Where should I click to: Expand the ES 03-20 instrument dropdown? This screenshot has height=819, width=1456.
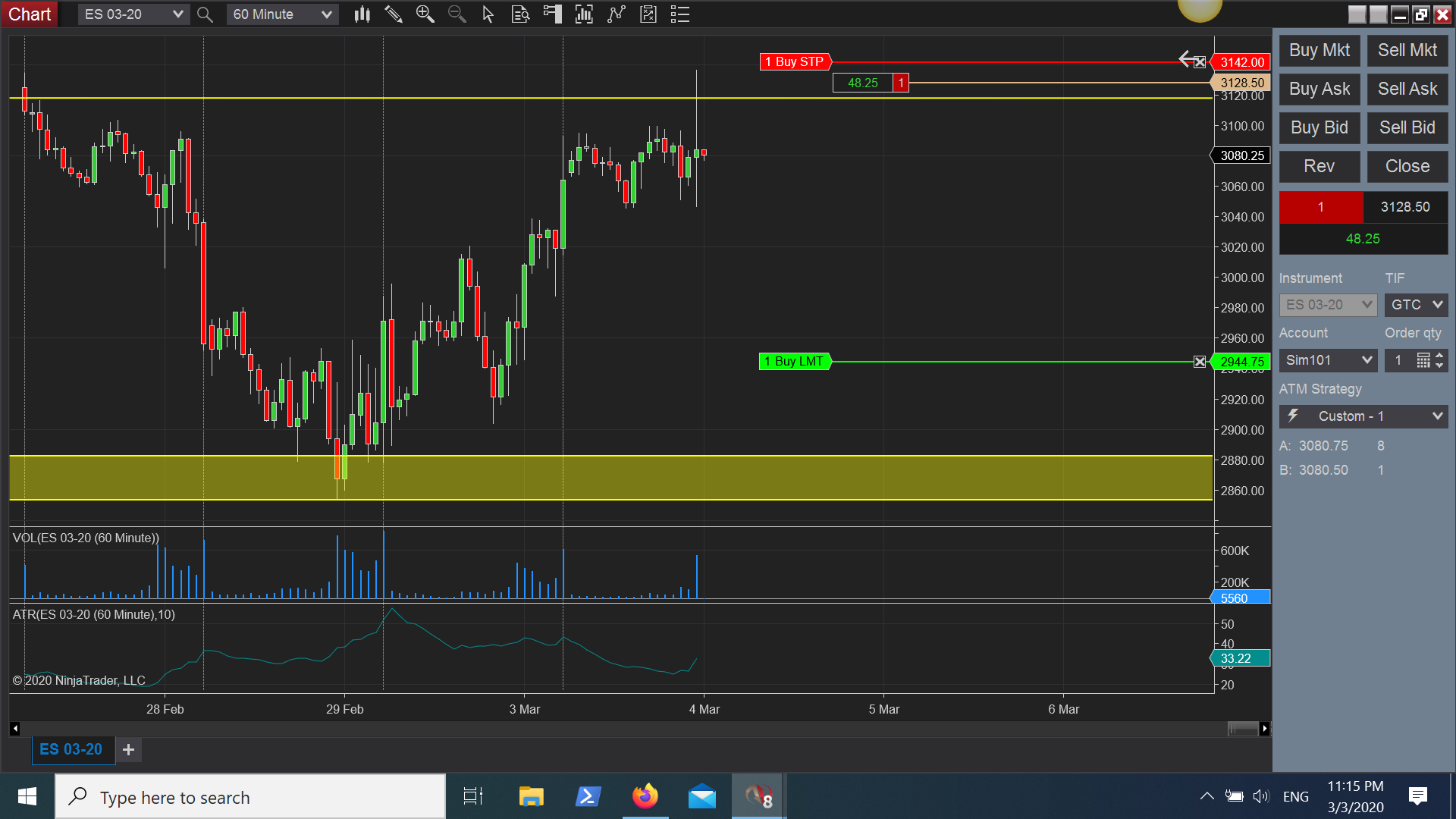coord(177,14)
